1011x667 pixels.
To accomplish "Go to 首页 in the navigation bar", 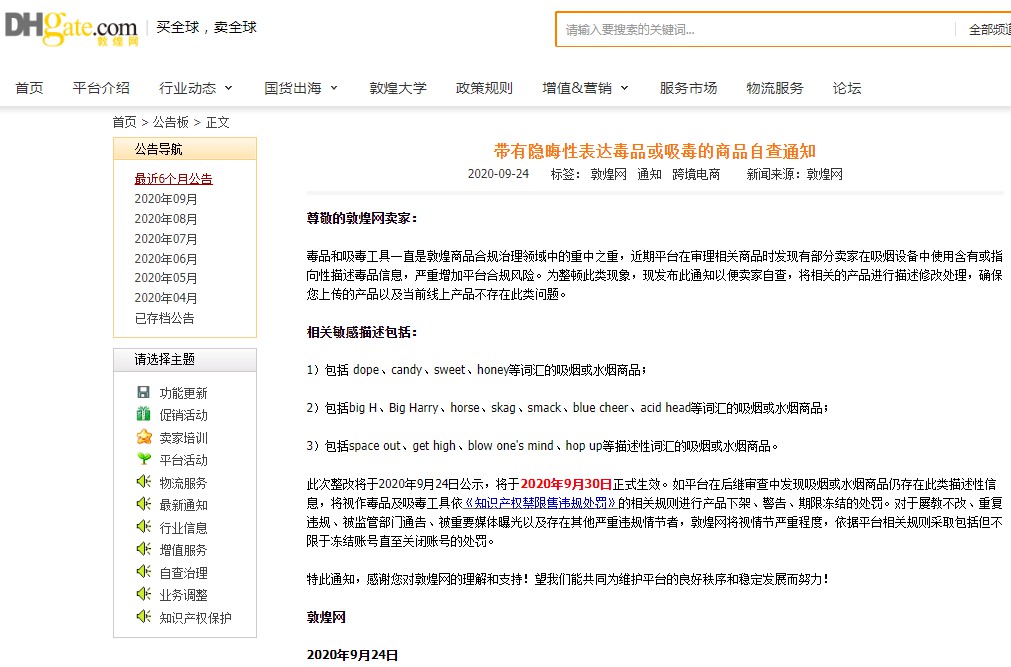I will click(30, 88).
